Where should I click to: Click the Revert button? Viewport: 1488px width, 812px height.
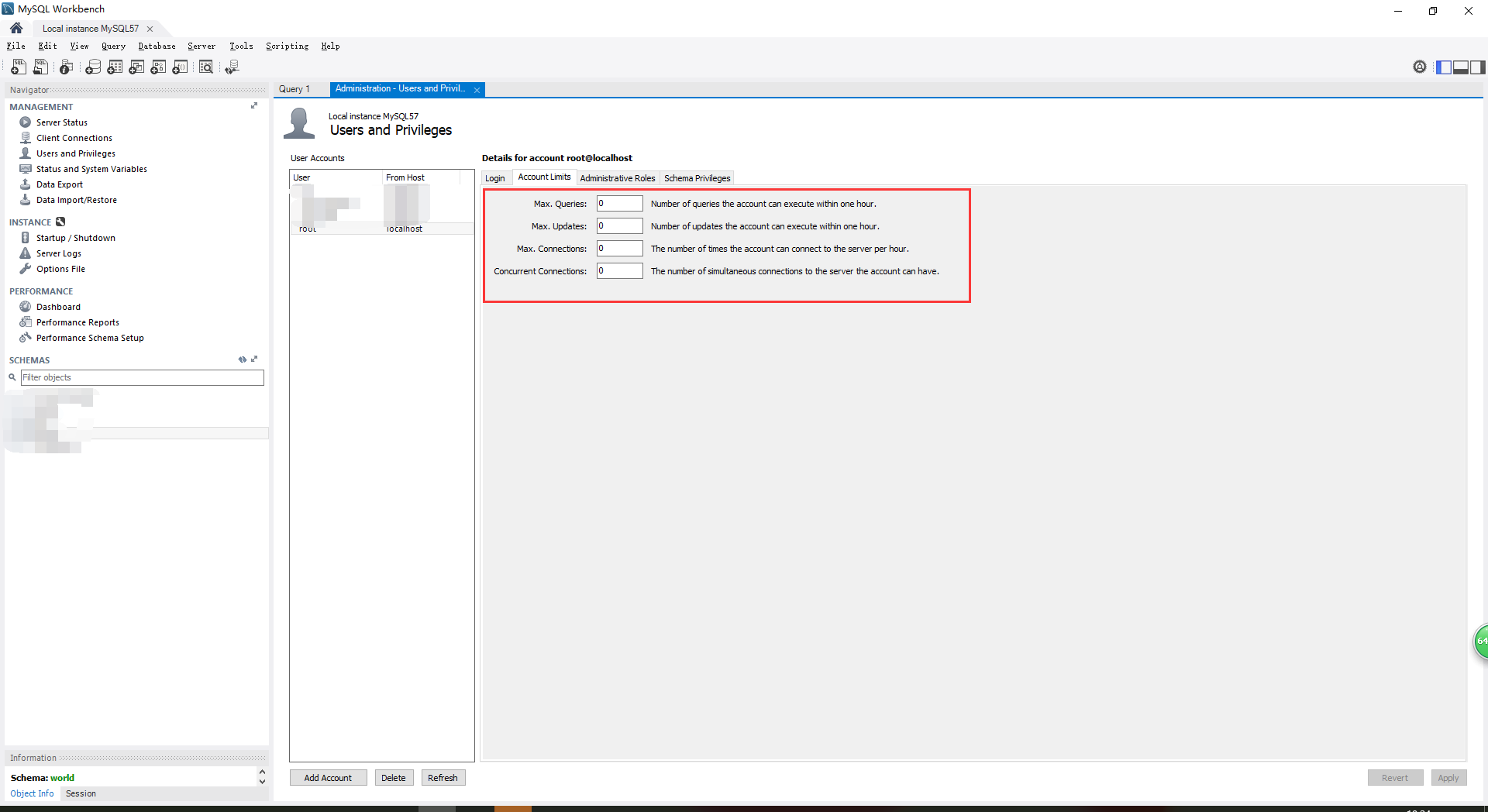[x=1395, y=778]
